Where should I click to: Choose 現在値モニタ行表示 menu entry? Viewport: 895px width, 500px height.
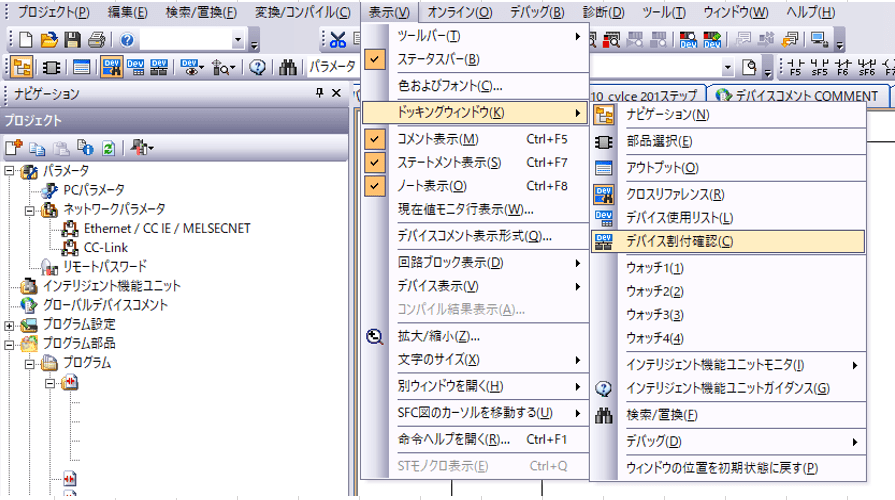475,209
